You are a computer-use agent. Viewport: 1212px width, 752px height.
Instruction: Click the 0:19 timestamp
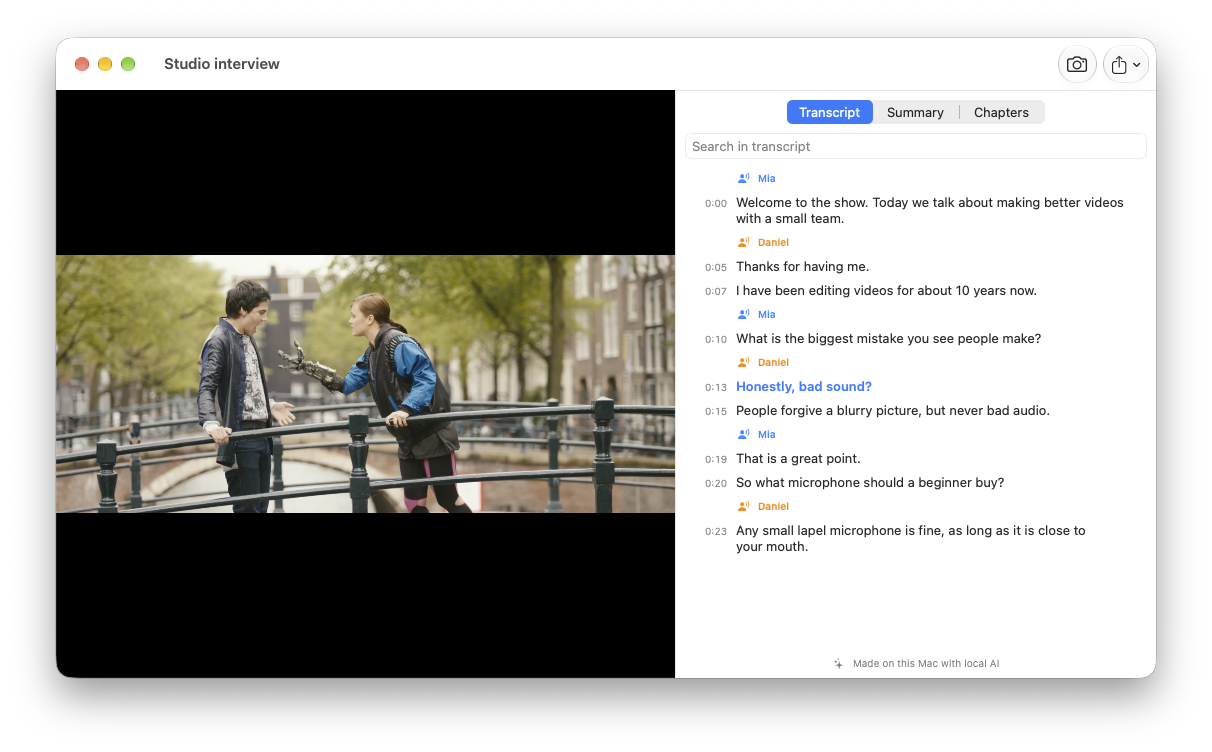click(716, 459)
